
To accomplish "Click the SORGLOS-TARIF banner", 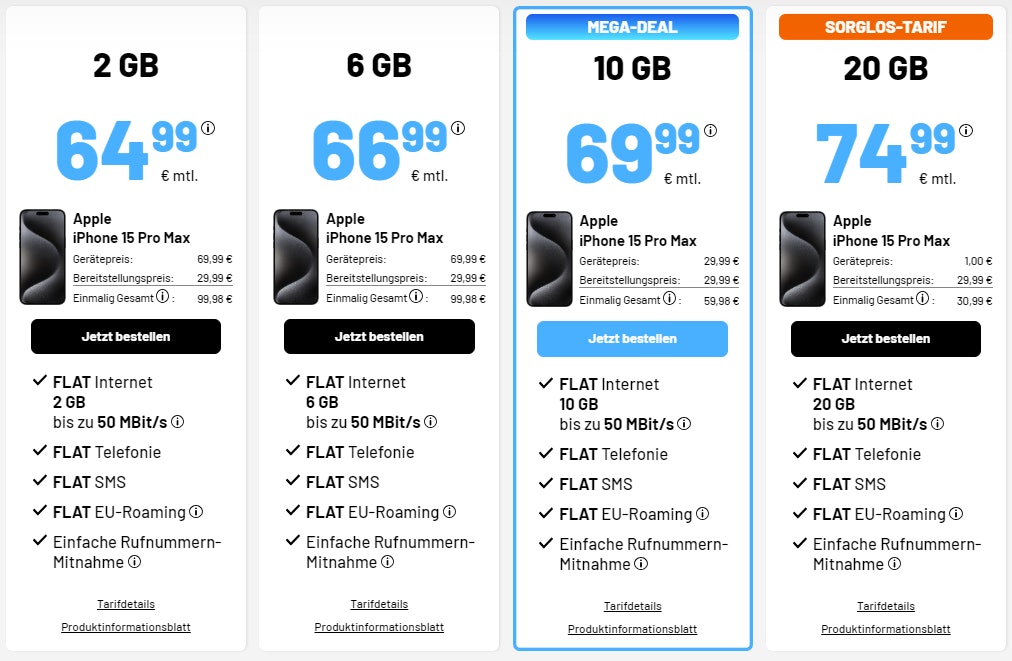I will 885,27.
